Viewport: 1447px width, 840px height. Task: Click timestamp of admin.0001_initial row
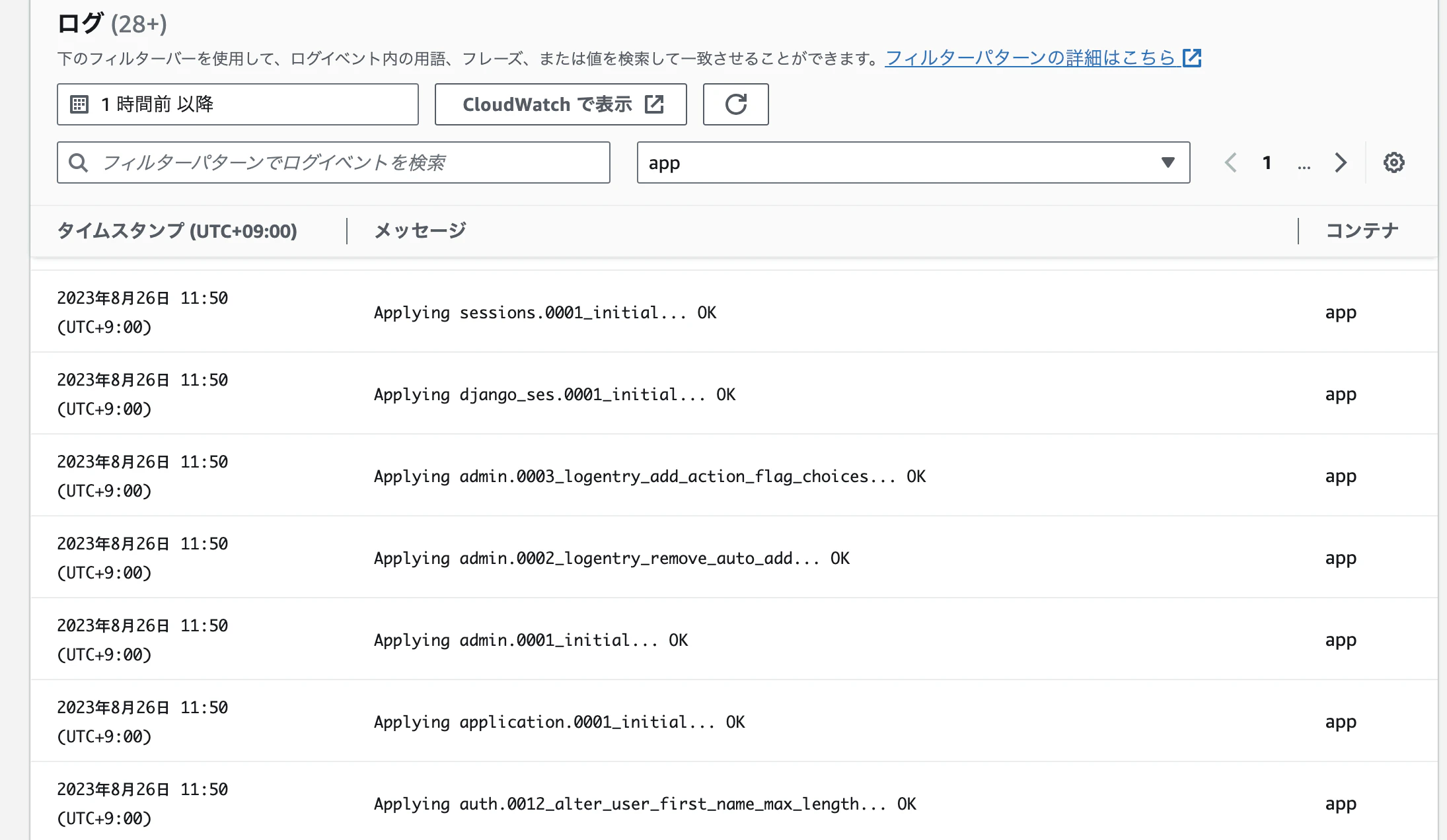142,640
